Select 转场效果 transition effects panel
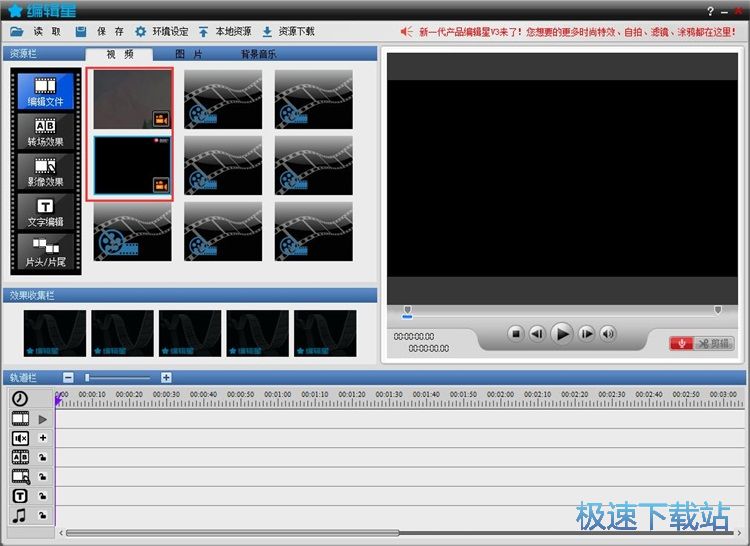This screenshot has width=750, height=546. (x=45, y=131)
